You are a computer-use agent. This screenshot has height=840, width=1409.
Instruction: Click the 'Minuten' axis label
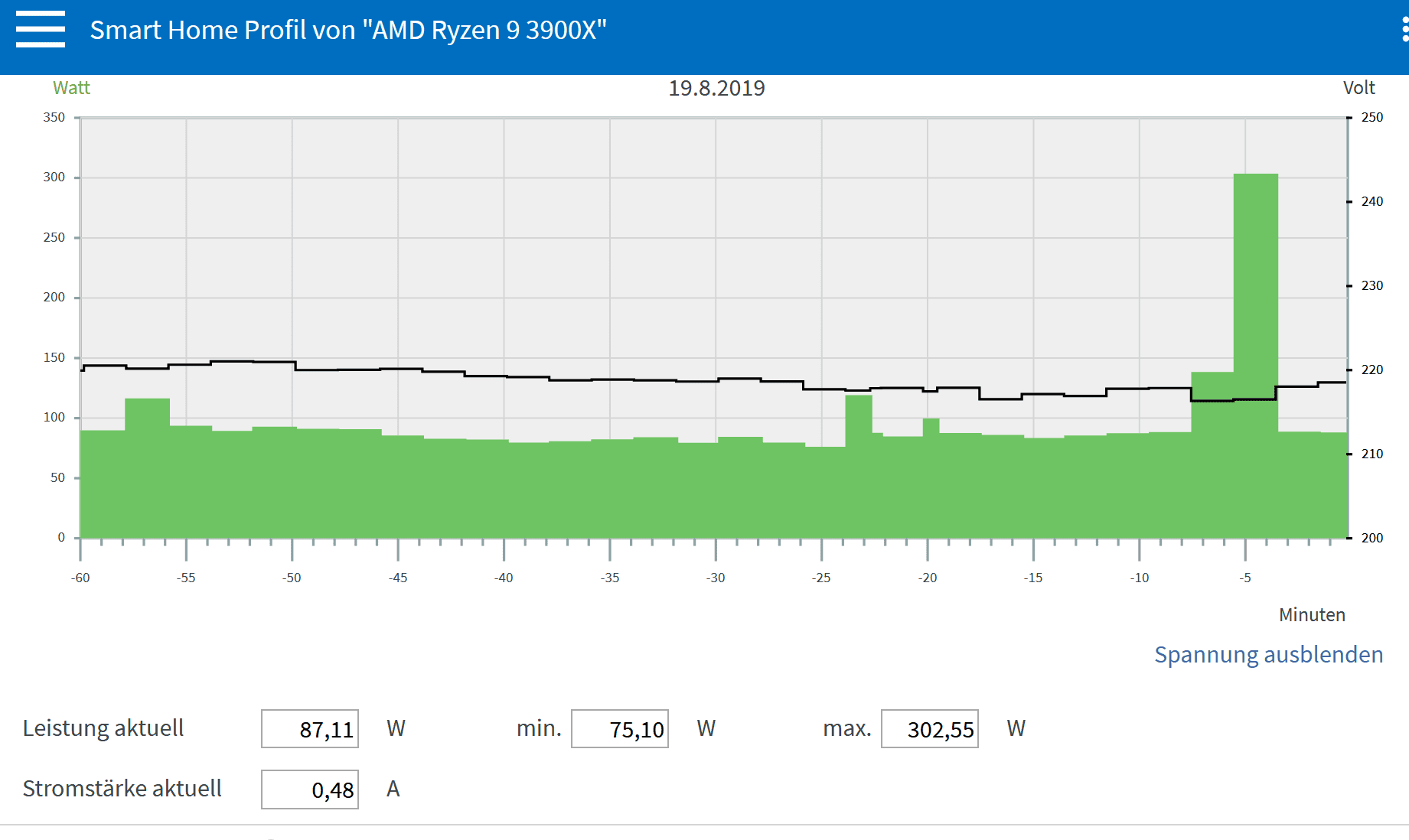point(1312,615)
